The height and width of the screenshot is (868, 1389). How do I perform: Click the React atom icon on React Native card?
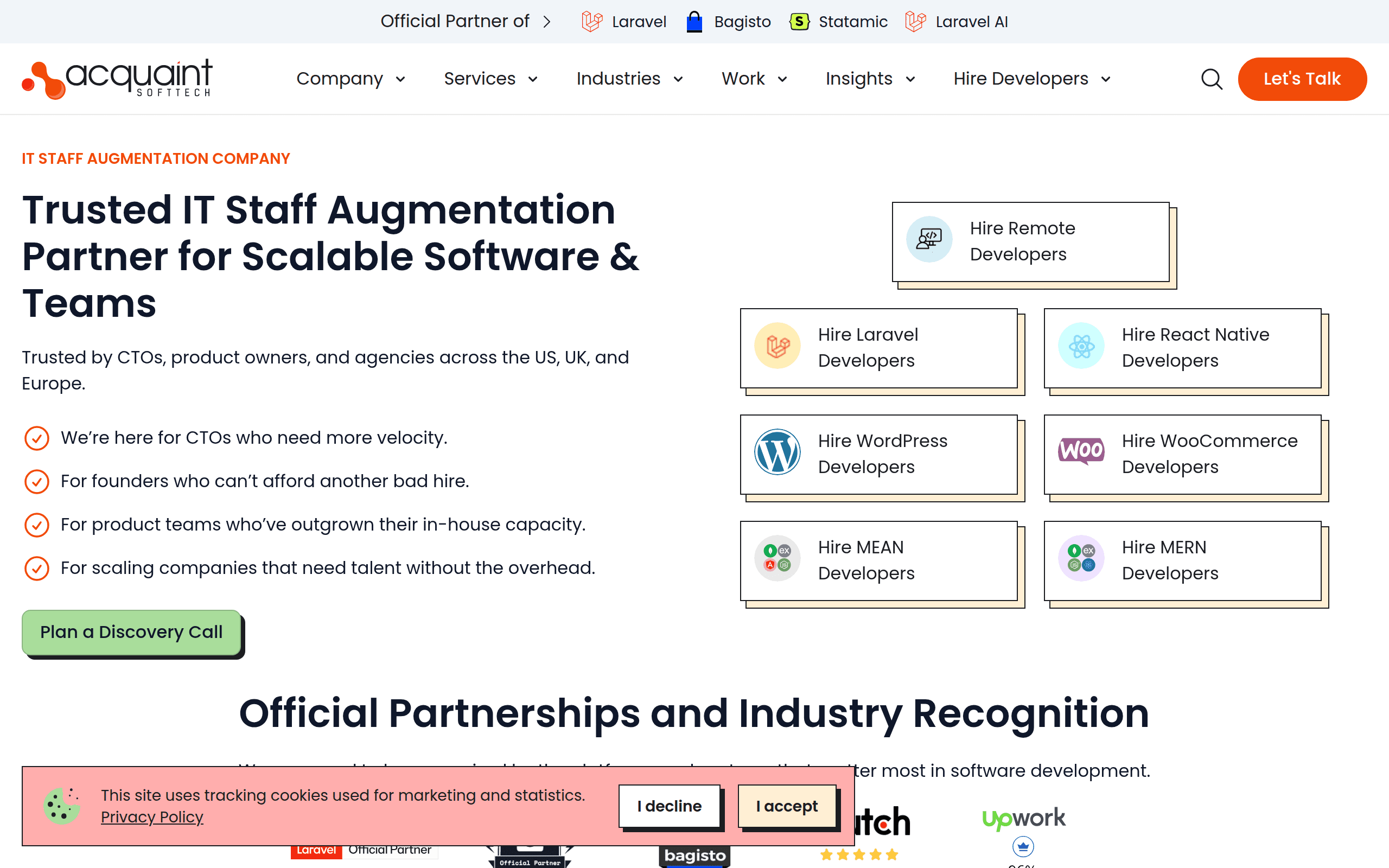click(x=1081, y=346)
